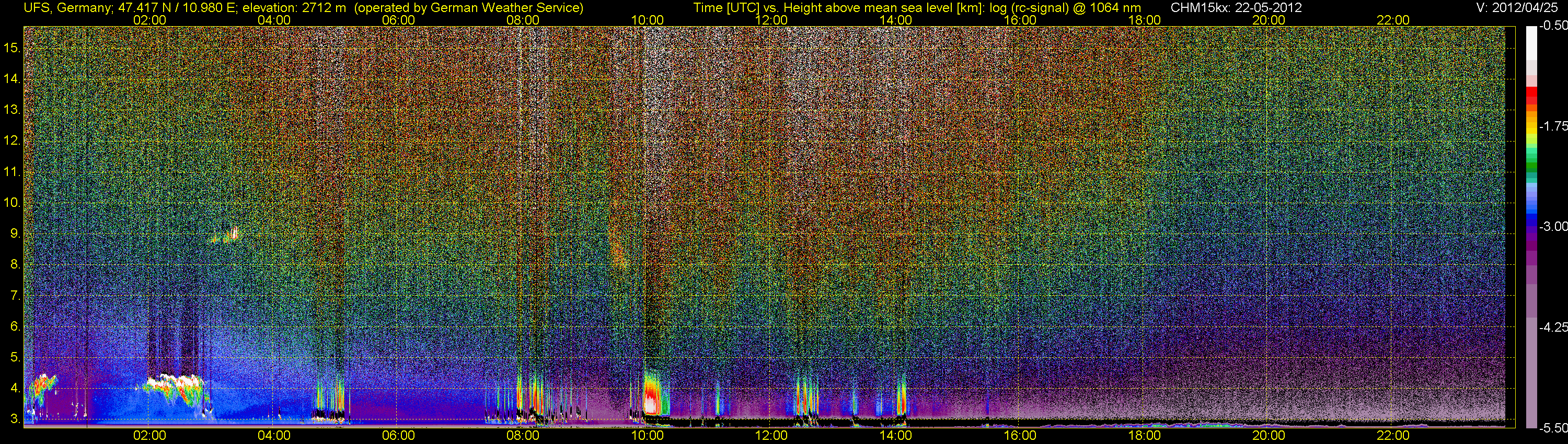
Task: Click the strong white cloud echo at 10:00
Action: (651, 401)
